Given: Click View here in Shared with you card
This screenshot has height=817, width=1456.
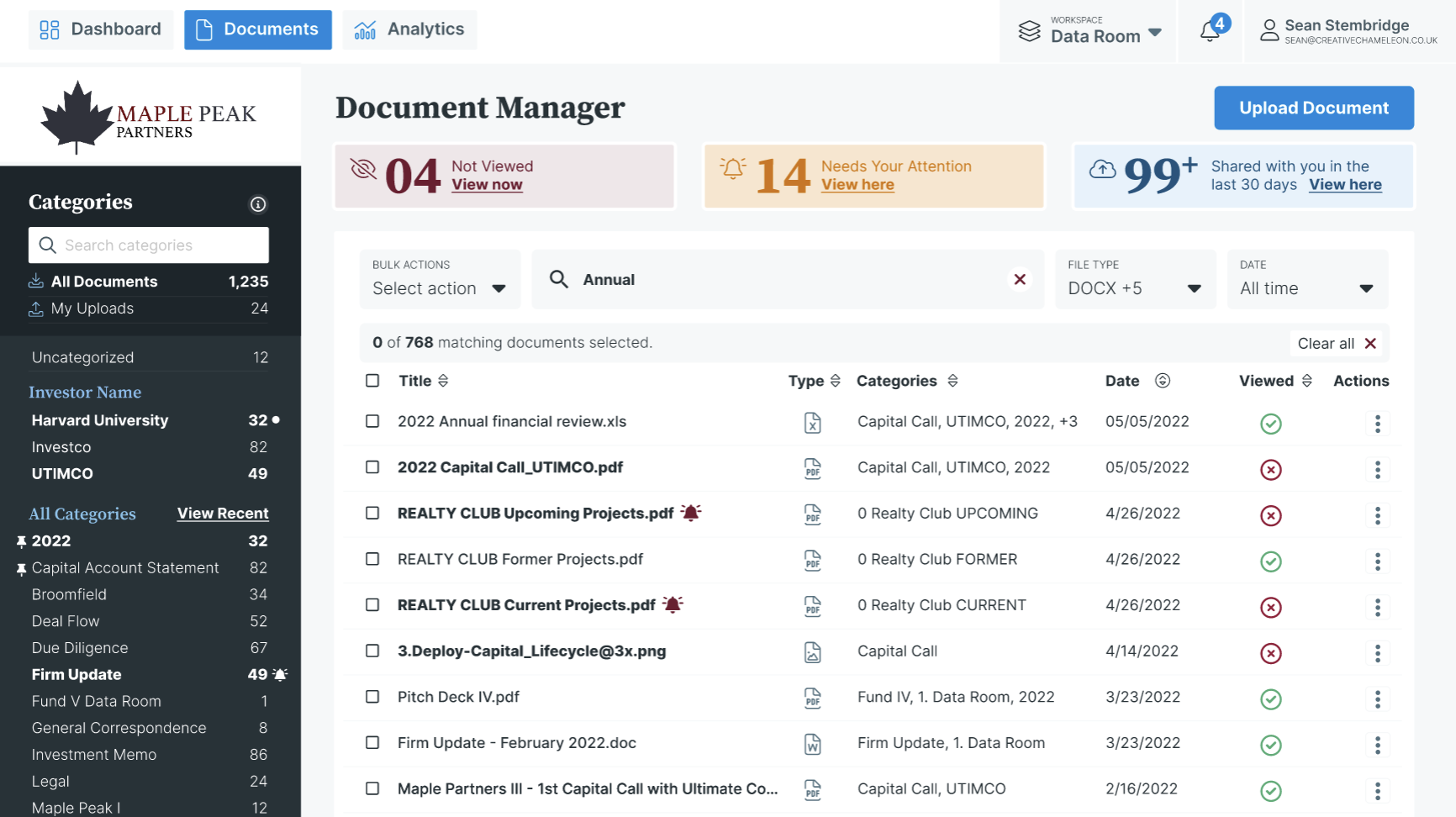Looking at the screenshot, I should pos(1345,185).
